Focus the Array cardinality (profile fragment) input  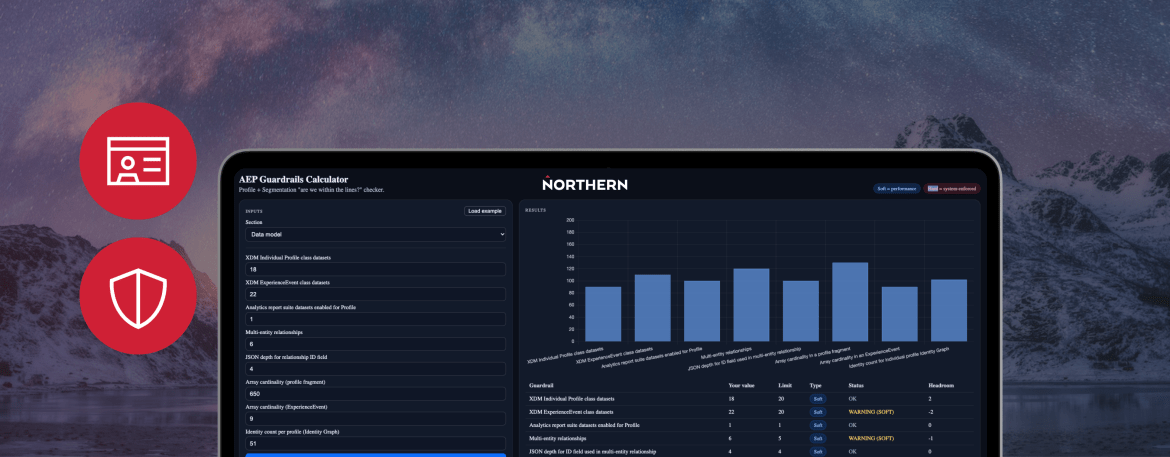coord(375,394)
